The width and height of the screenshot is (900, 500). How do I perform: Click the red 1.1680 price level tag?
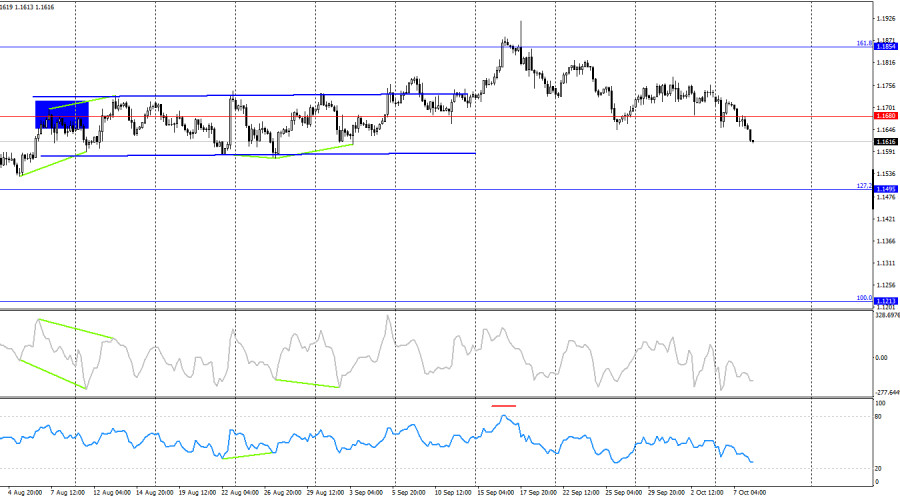tap(884, 117)
